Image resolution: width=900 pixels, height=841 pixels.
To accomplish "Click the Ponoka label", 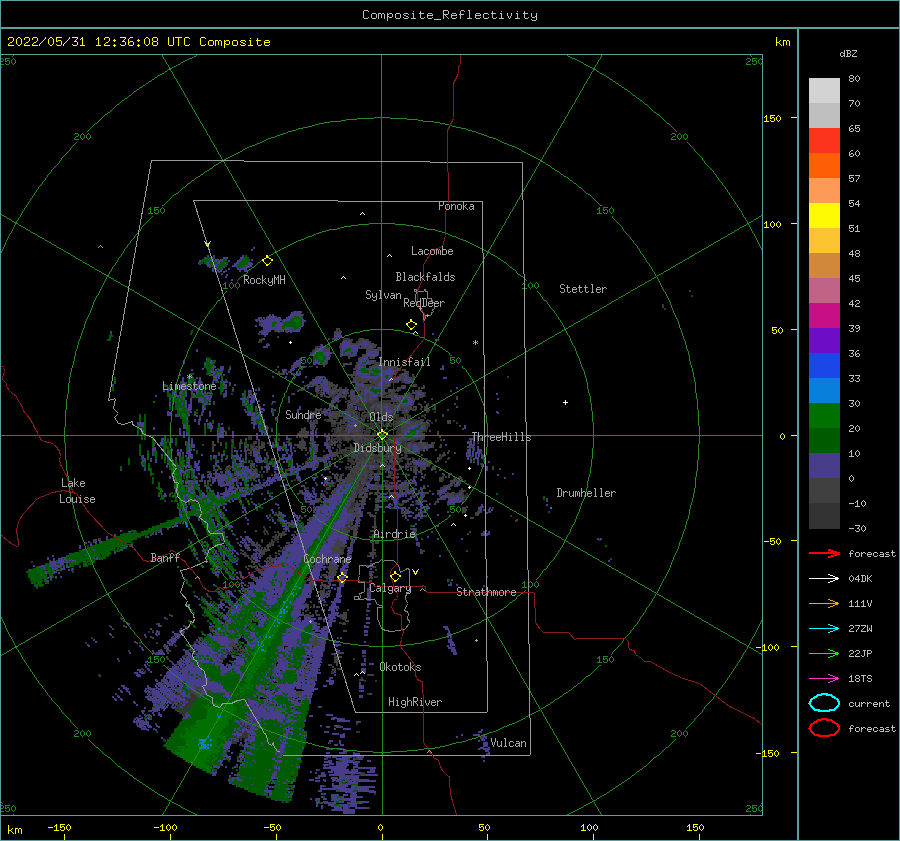I will (456, 206).
